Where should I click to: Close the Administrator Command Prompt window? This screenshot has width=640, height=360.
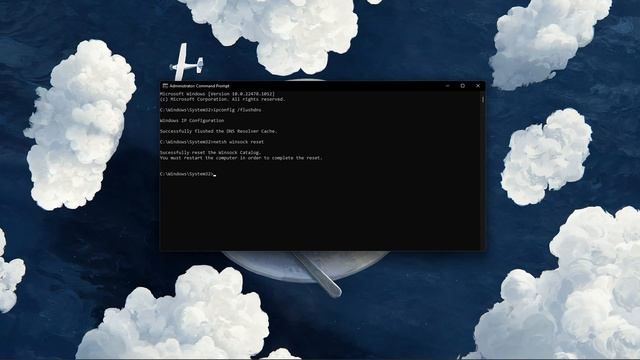[478, 86]
